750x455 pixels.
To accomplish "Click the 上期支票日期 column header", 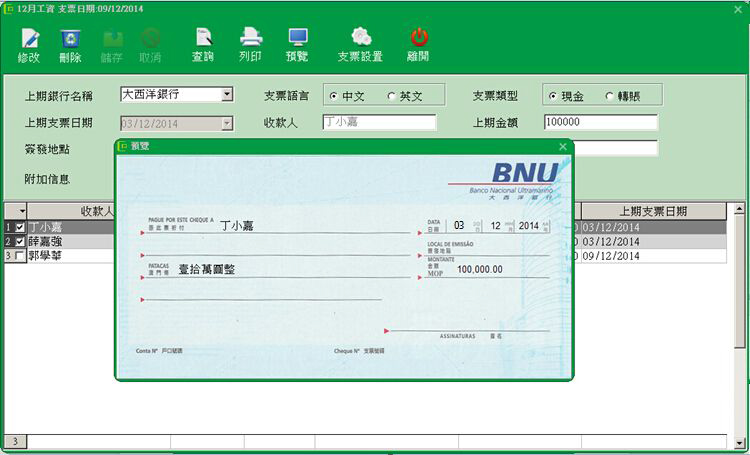I will tap(652, 212).
